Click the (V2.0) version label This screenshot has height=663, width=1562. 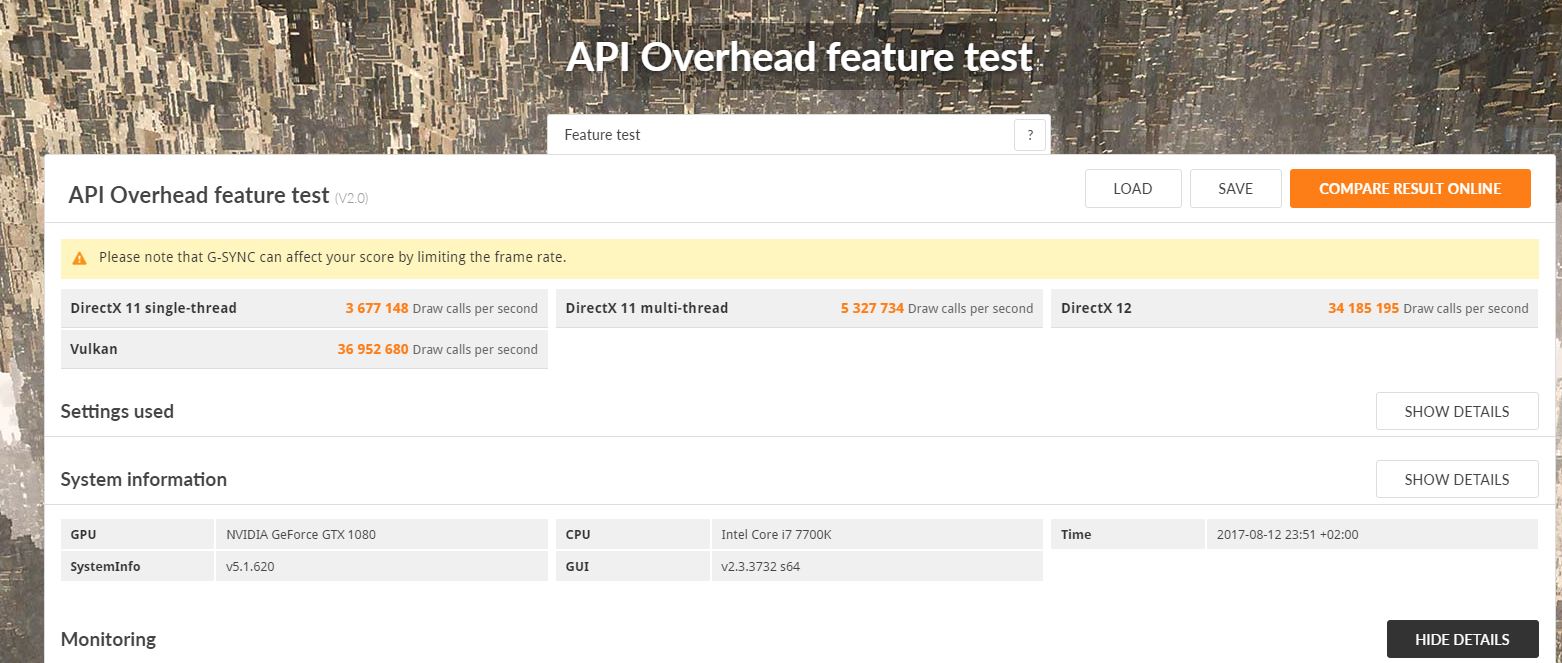(x=351, y=198)
